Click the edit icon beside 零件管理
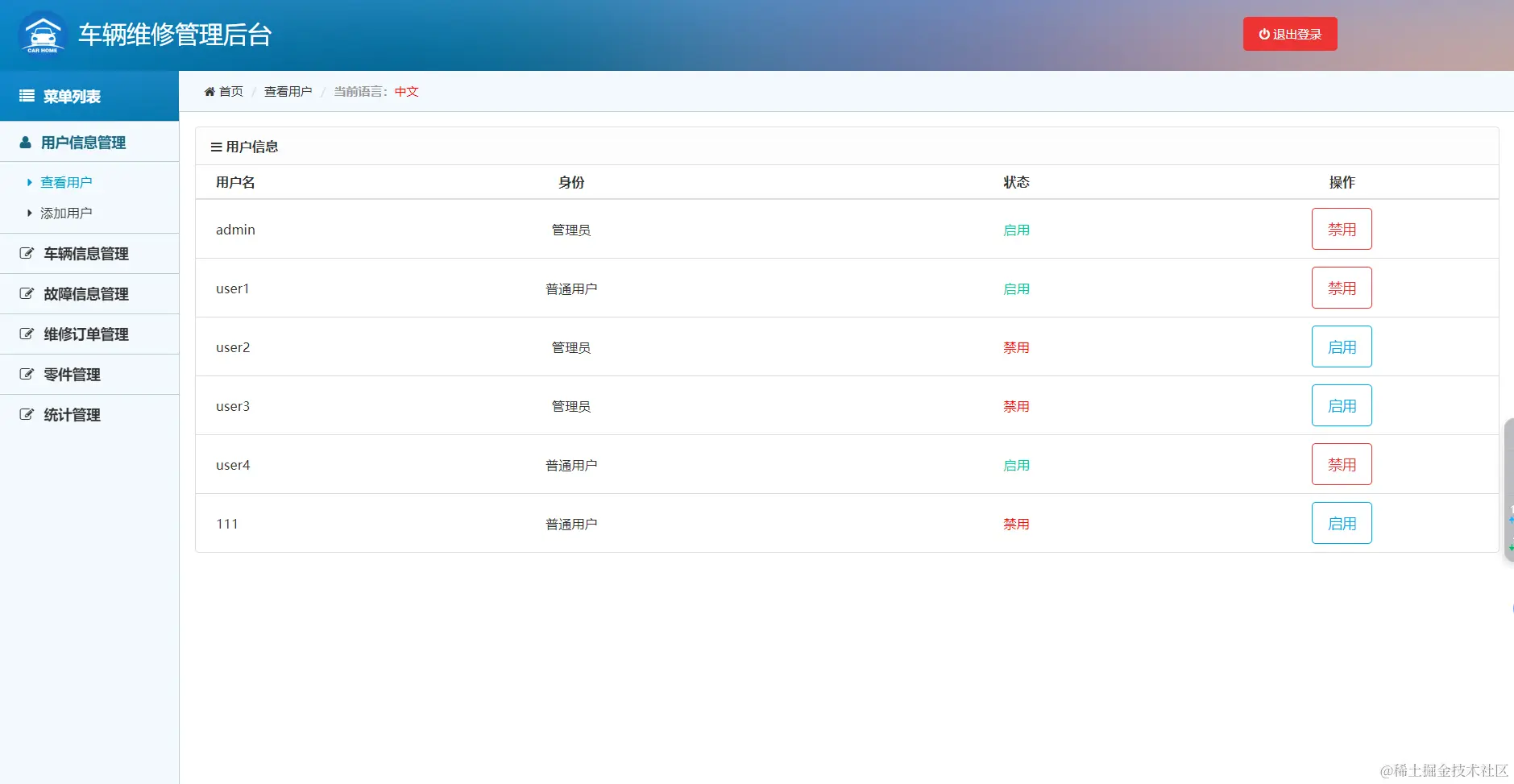The width and height of the screenshot is (1514, 784). coord(27,375)
